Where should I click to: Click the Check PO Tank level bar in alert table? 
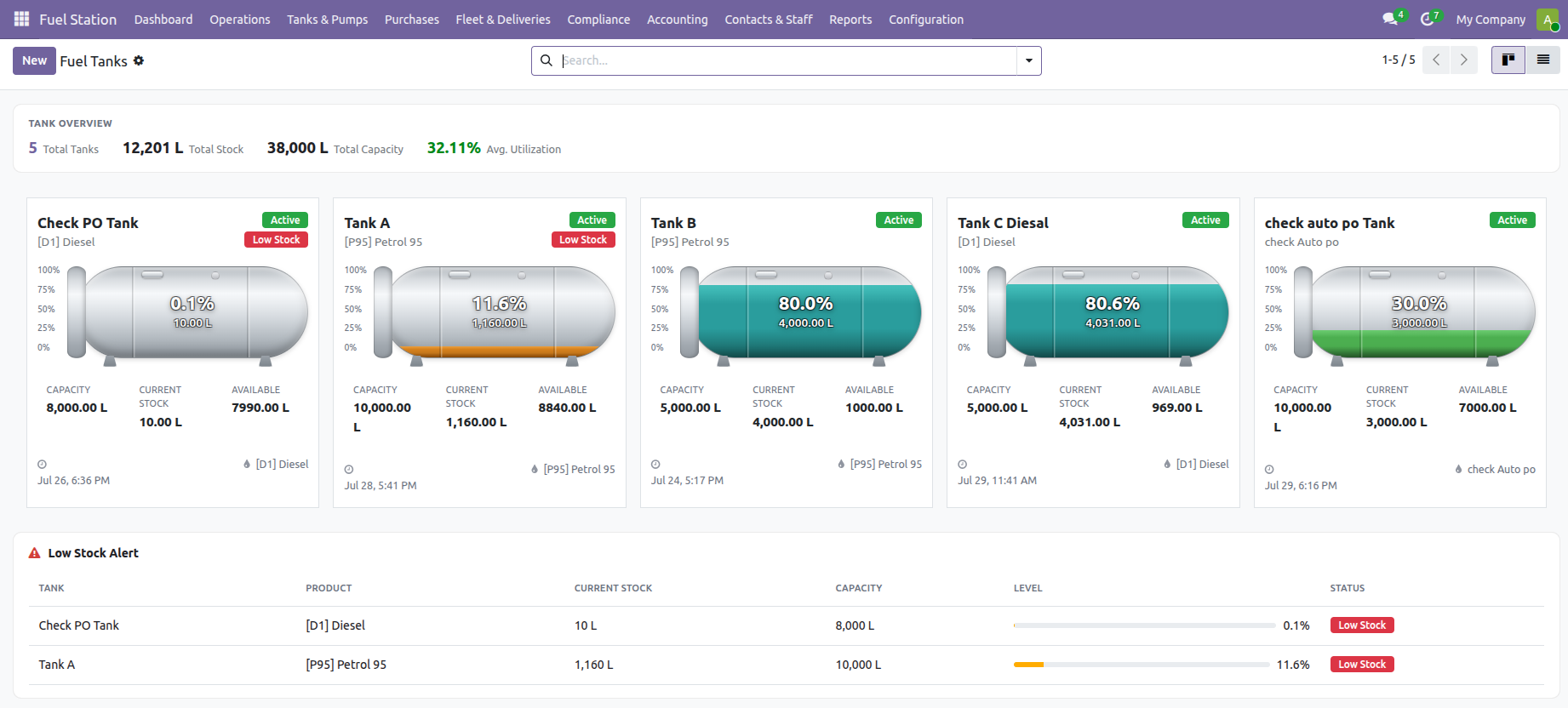point(1145,625)
